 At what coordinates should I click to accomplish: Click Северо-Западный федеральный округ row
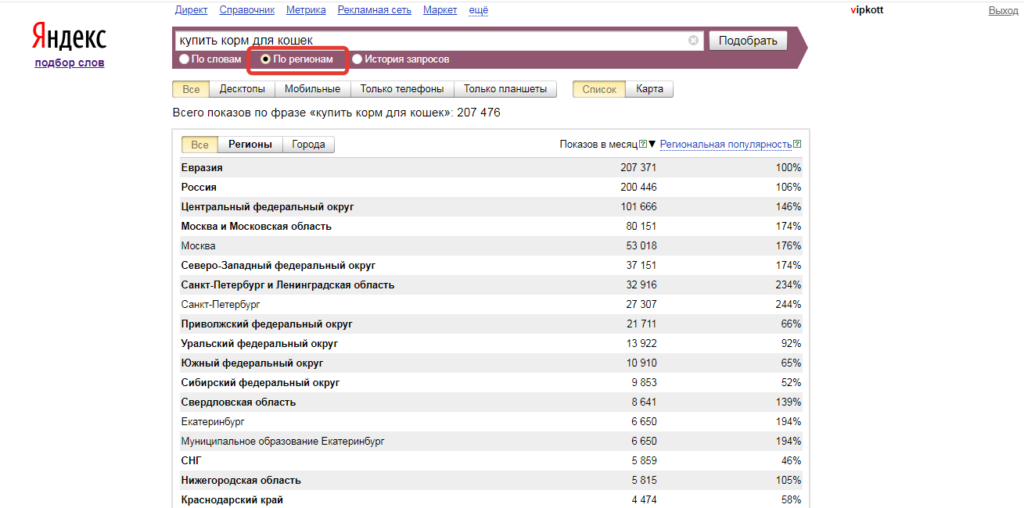pyautogui.click(x=491, y=266)
